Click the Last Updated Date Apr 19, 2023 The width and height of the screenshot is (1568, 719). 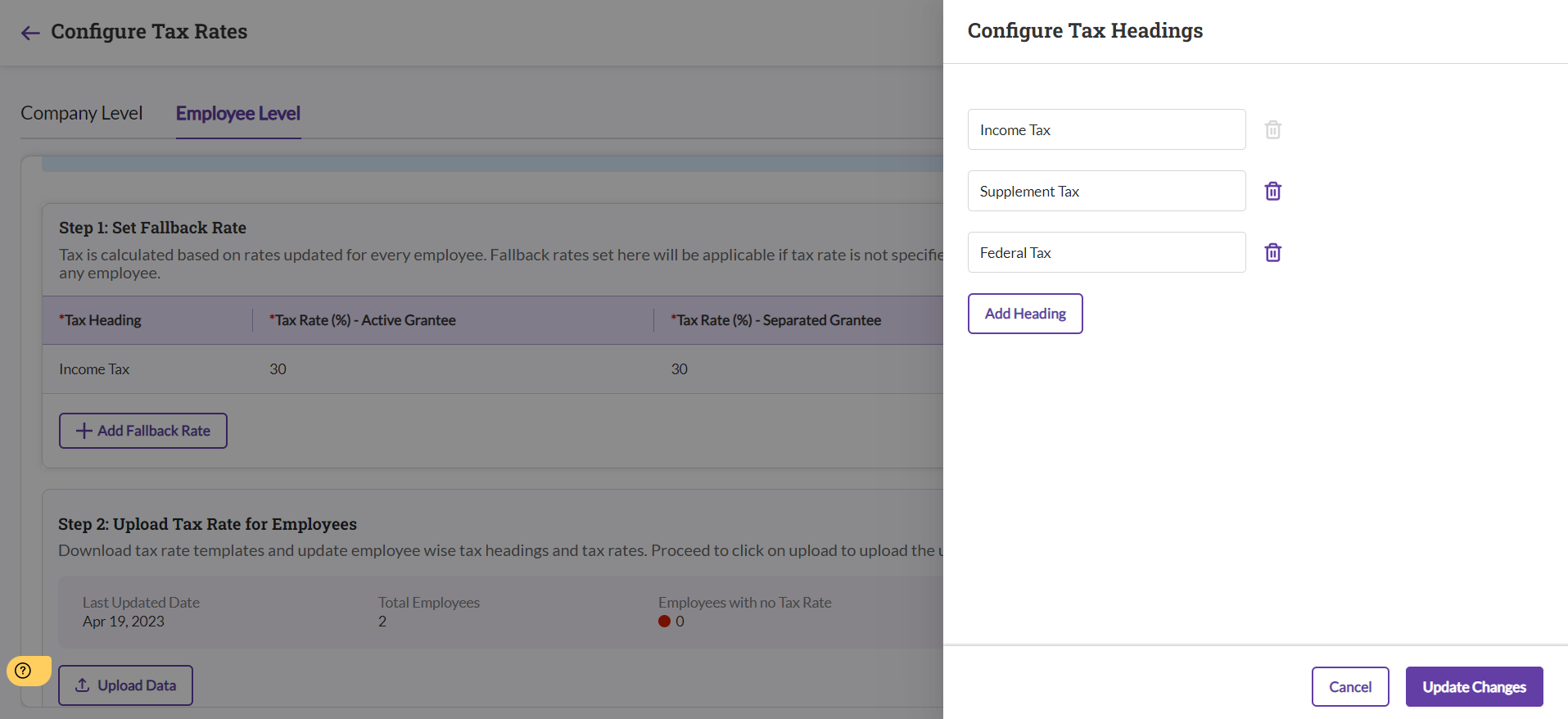click(124, 622)
